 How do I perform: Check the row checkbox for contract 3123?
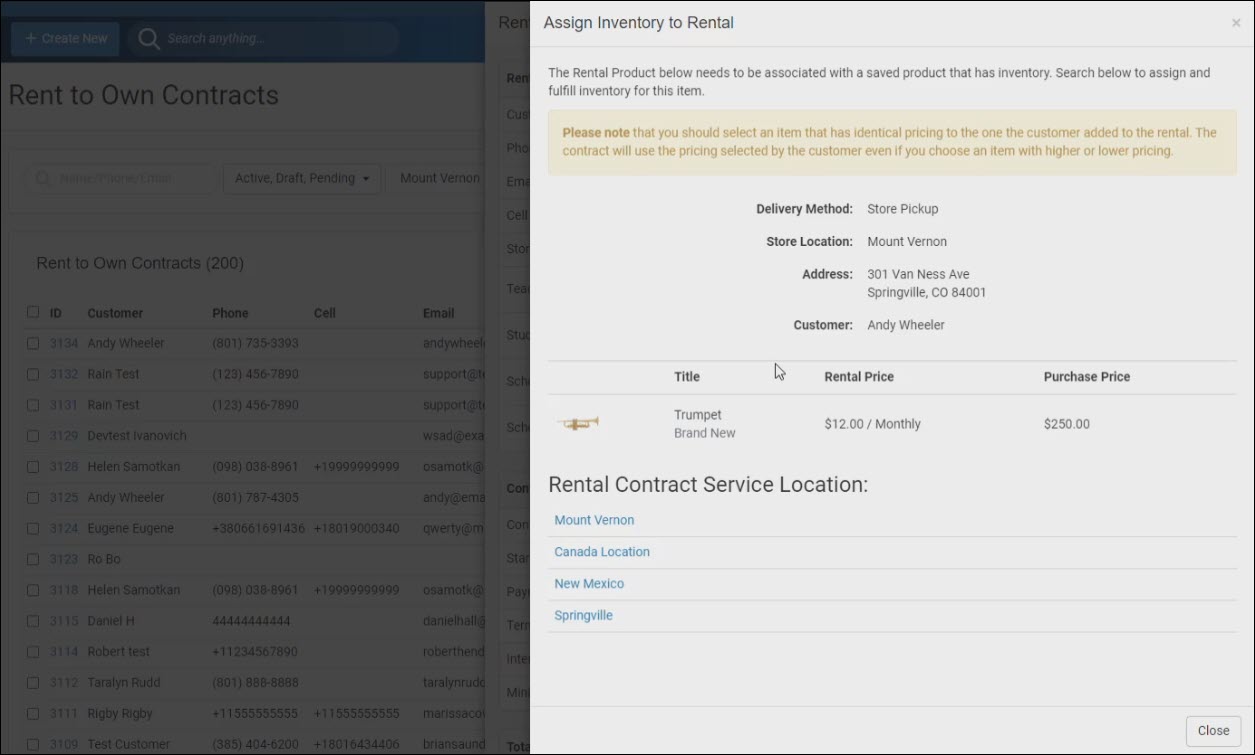33,559
